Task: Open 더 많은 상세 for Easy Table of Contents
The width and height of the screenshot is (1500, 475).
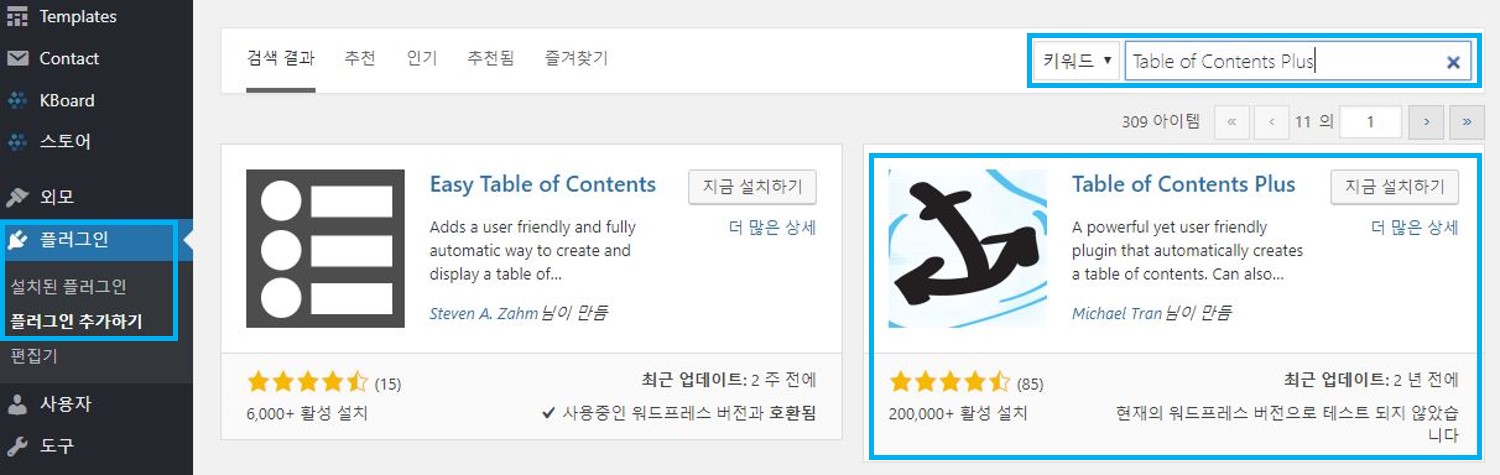Action: tap(772, 227)
